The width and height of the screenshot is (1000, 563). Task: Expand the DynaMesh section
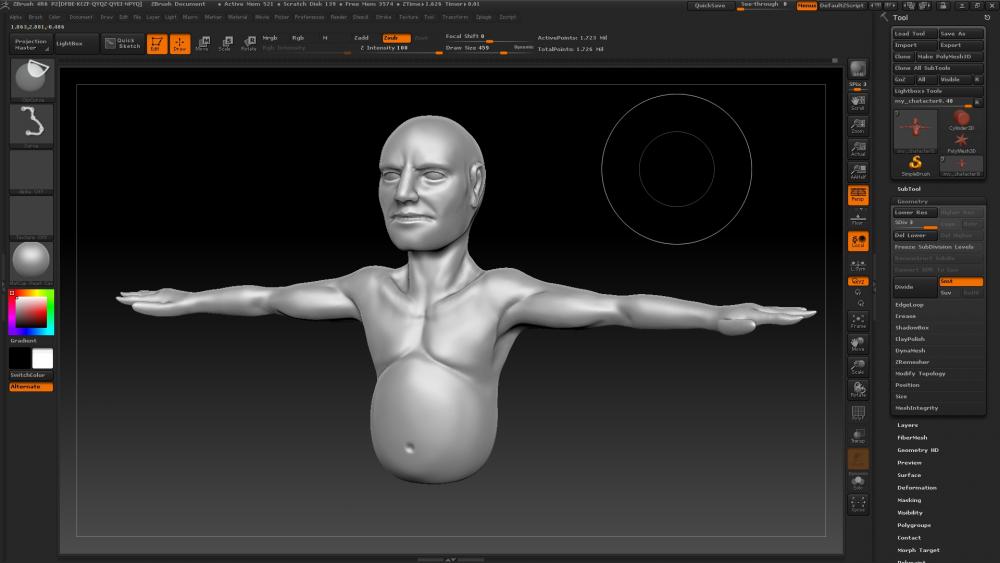coord(911,351)
